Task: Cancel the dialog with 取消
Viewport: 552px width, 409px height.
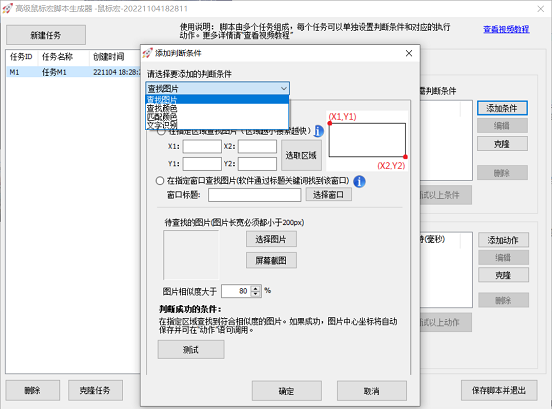Action: [372, 391]
